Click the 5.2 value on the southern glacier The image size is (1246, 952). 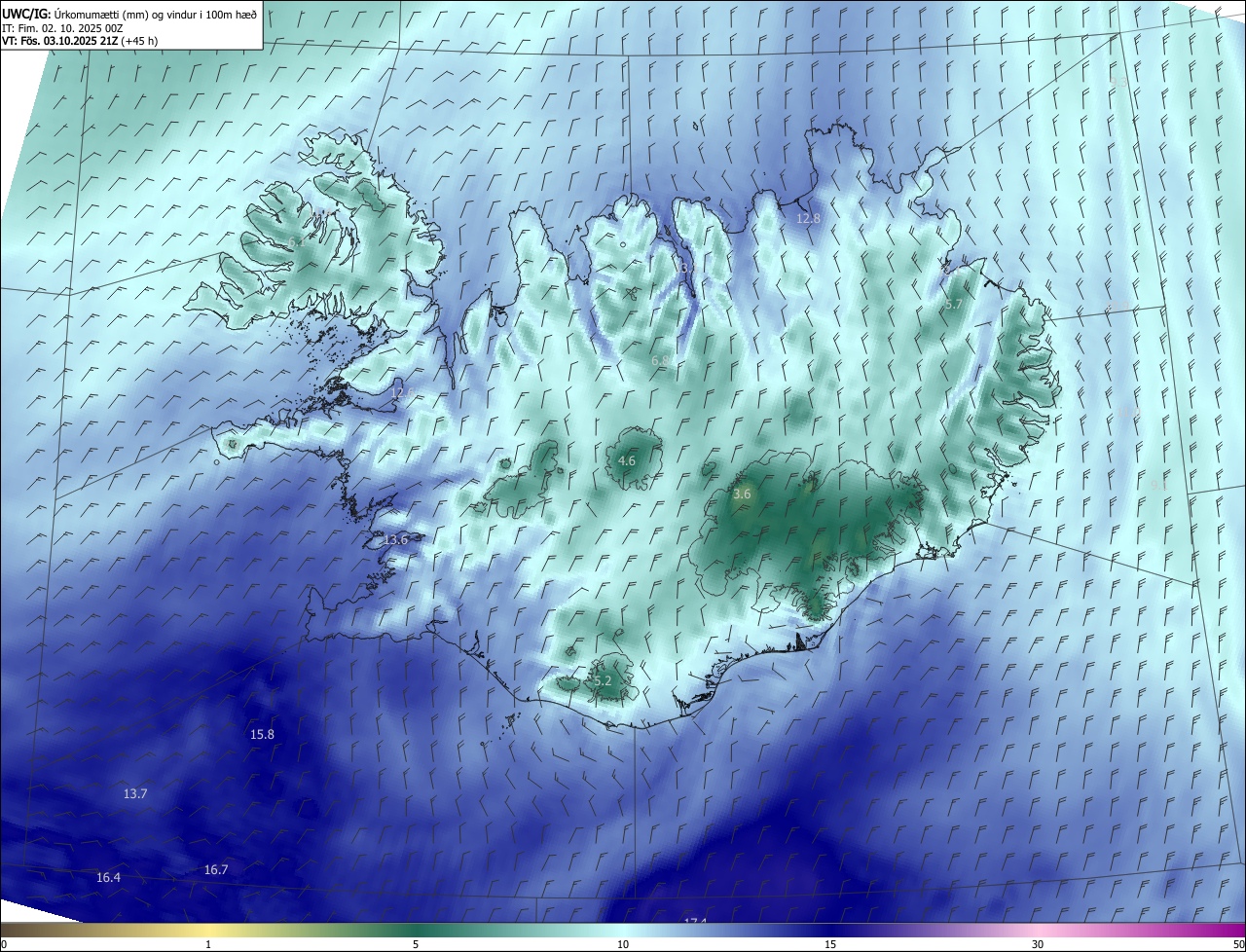603,681
